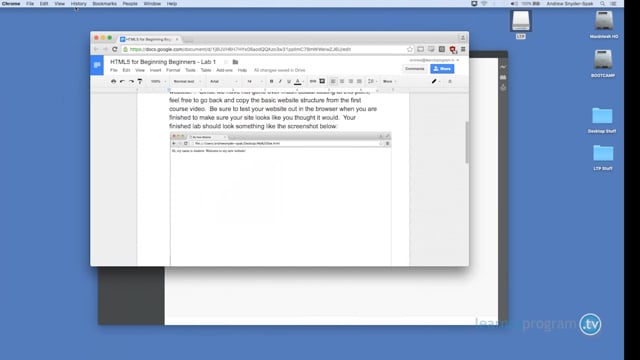Click 'All changes saved in Drive' status

[280, 70]
